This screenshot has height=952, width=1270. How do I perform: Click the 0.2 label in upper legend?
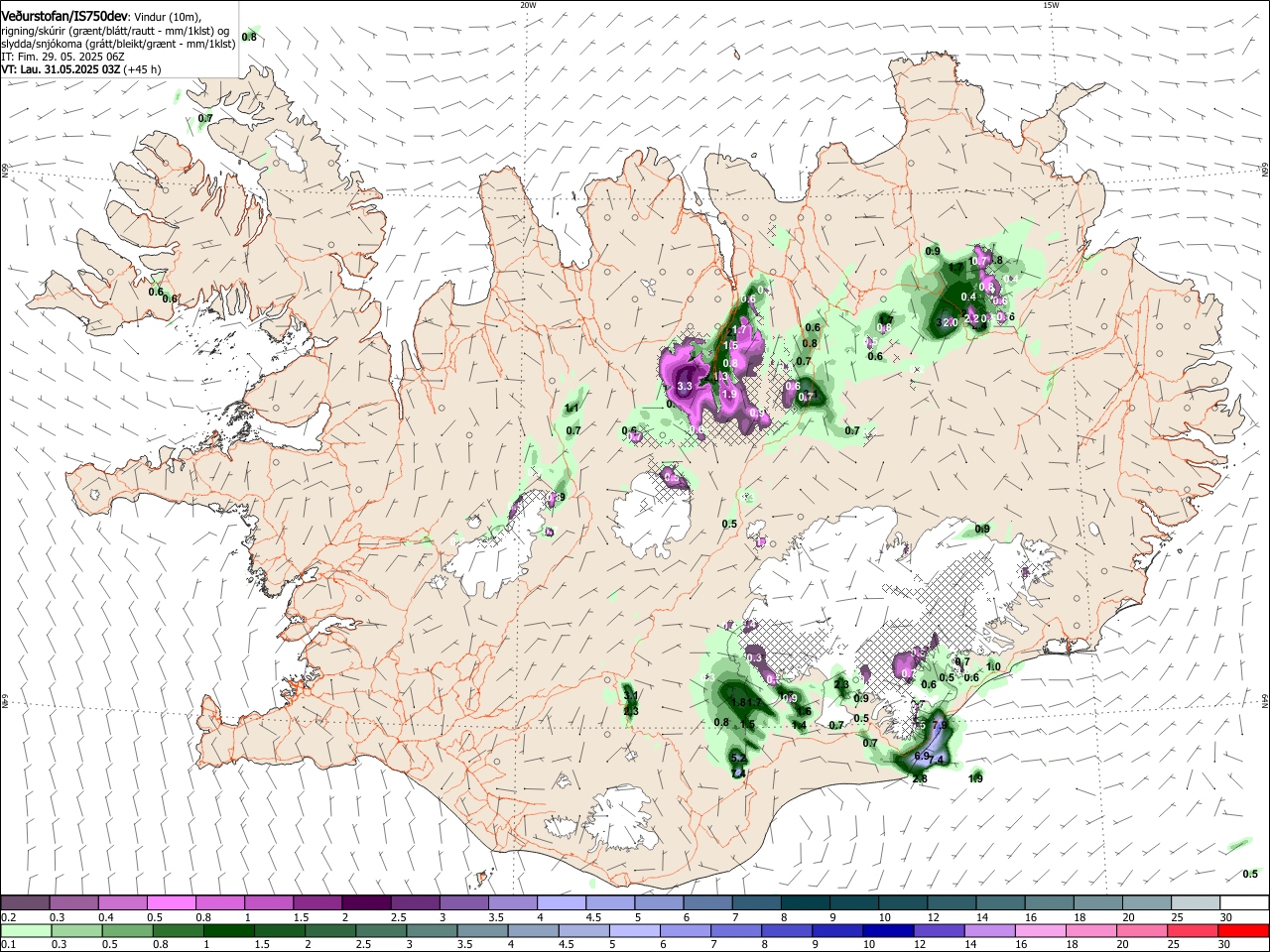8,917
